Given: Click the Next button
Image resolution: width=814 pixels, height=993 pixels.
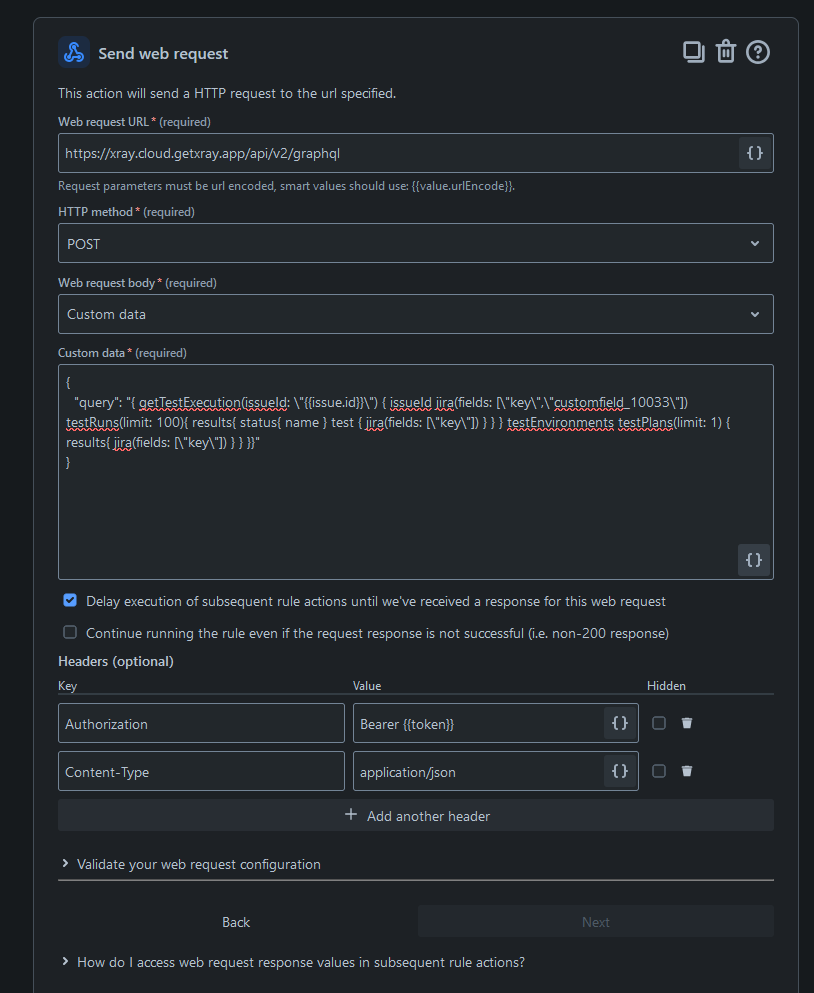Looking at the screenshot, I should (595, 921).
